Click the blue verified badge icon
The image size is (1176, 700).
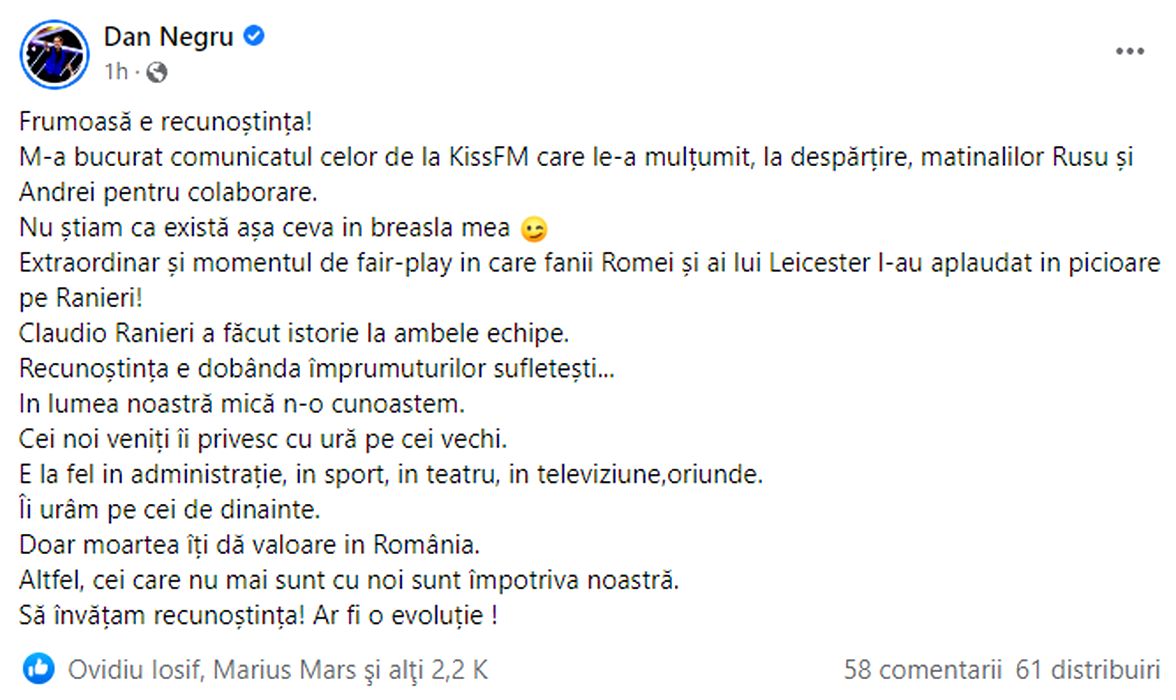(255, 37)
